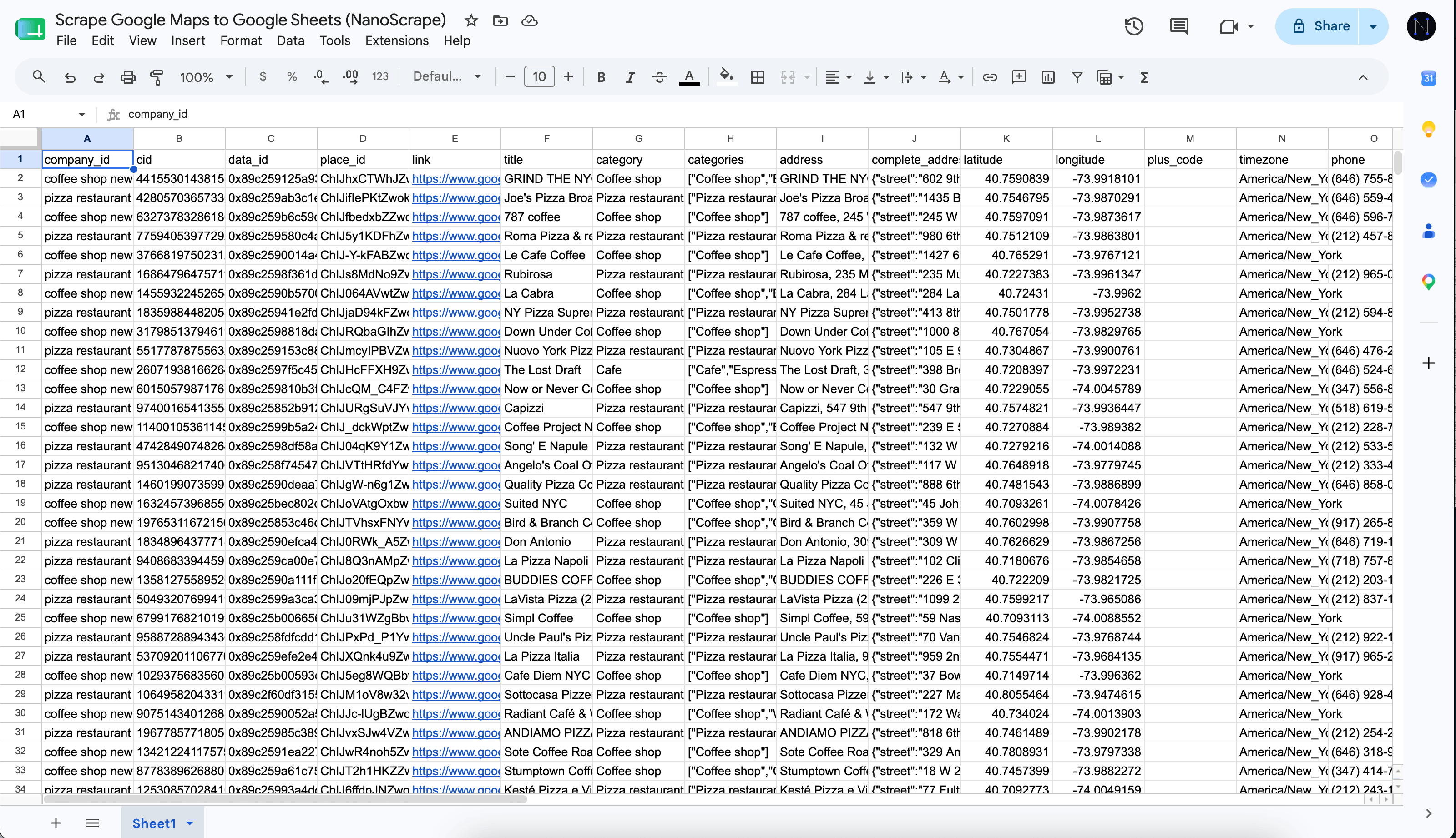The height and width of the screenshot is (838, 1456).
Task: Open the text rotation dropdown
Action: pyautogui.click(x=950, y=77)
